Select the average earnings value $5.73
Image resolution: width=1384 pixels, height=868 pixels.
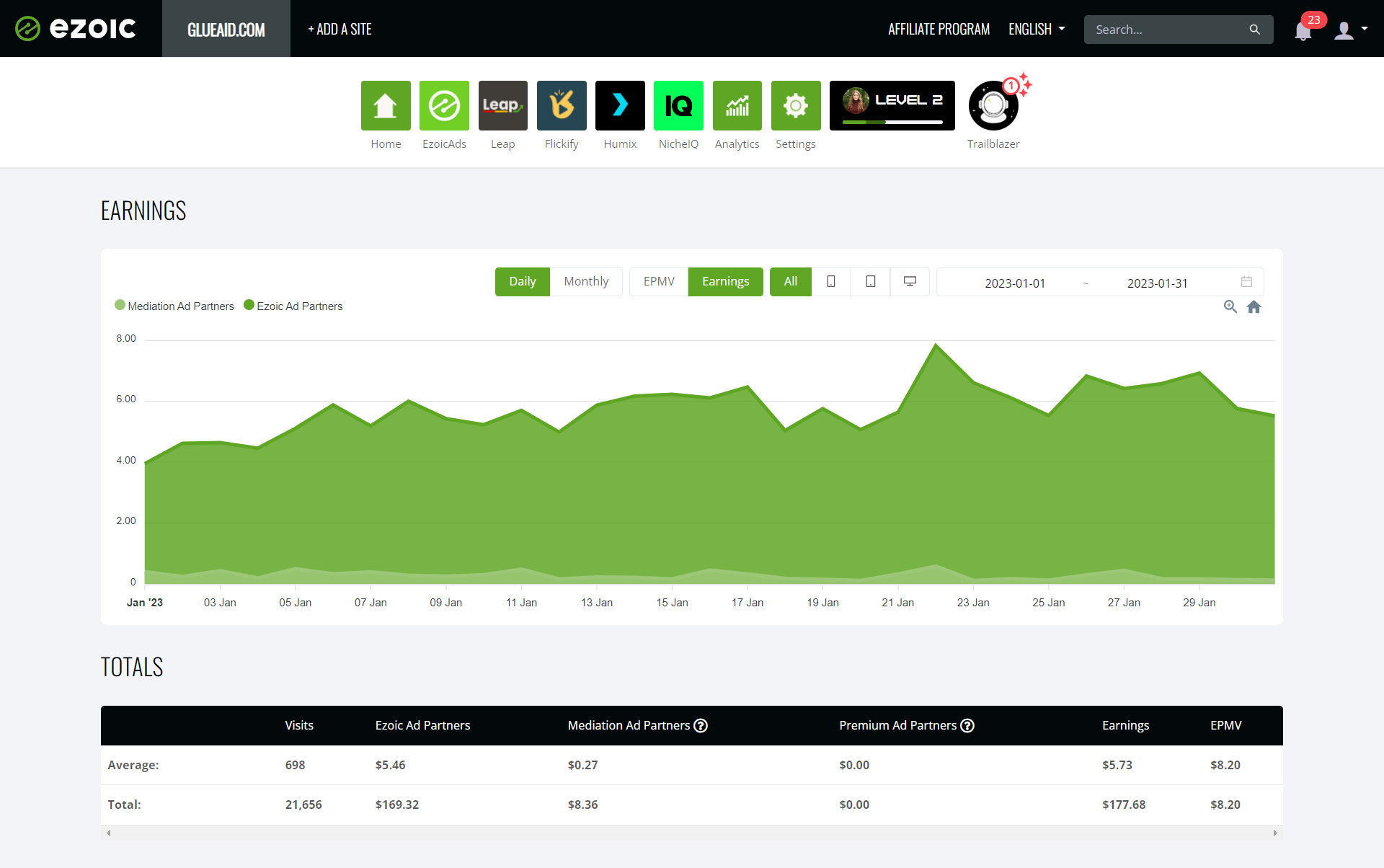tap(1117, 765)
